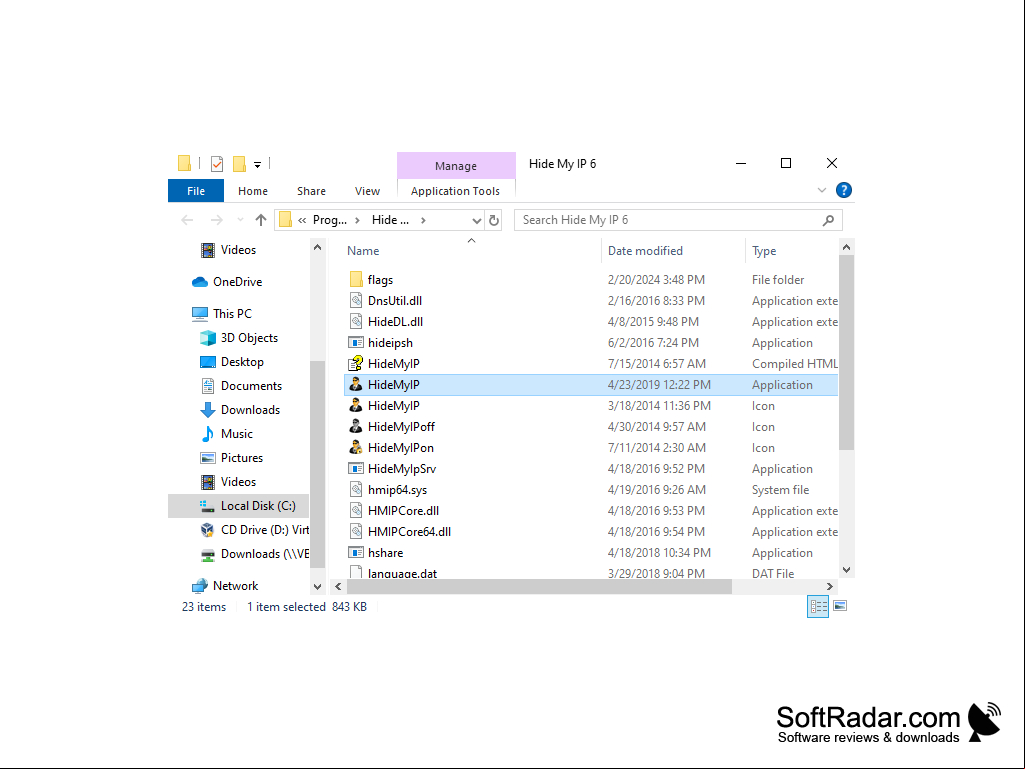
Task: Select the Manage contextual tab
Action: tap(456, 166)
